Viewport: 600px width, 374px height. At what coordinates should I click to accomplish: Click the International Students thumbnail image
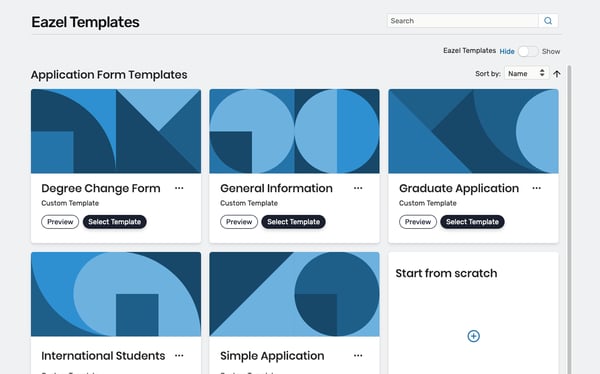[116, 294]
